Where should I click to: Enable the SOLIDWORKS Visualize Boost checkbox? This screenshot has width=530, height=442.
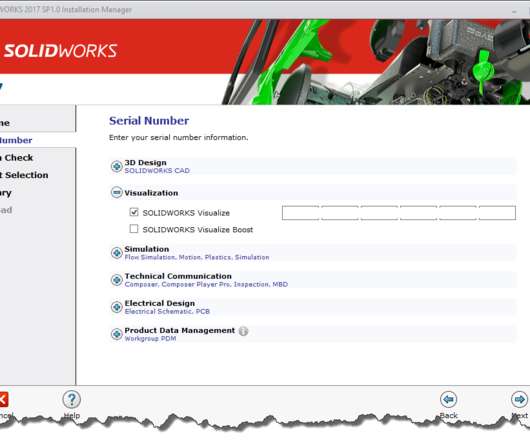tap(134, 229)
